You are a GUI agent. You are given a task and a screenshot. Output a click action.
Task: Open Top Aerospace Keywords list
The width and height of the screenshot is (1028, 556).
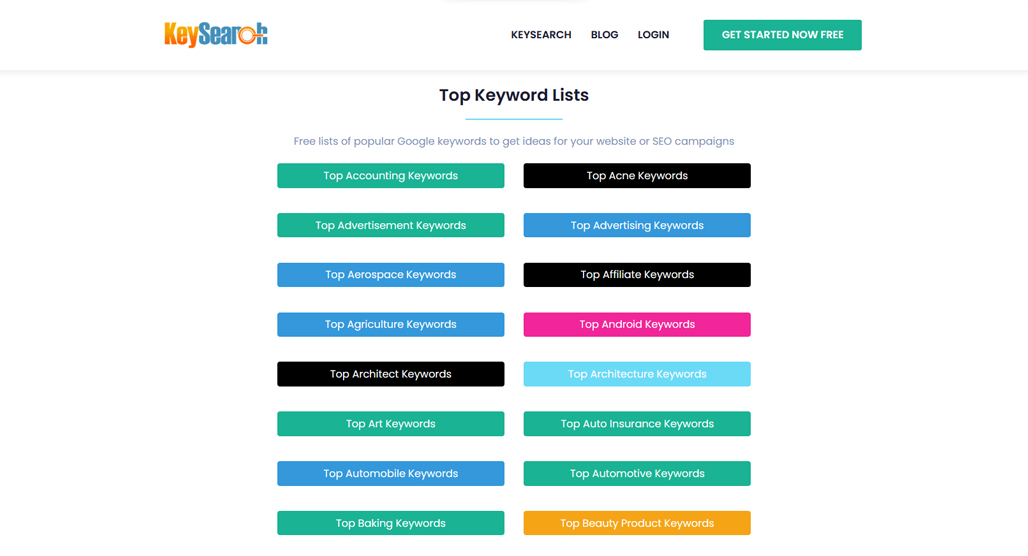[x=391, y=275]
